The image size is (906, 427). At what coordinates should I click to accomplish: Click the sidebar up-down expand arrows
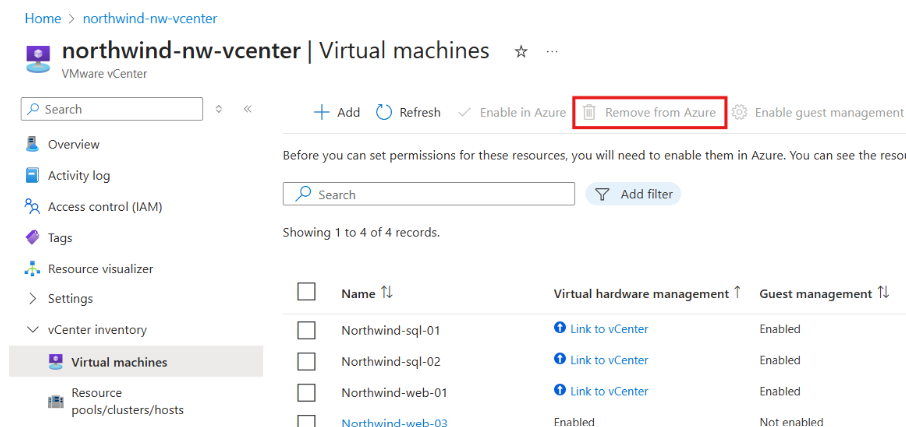coord(219,109)
